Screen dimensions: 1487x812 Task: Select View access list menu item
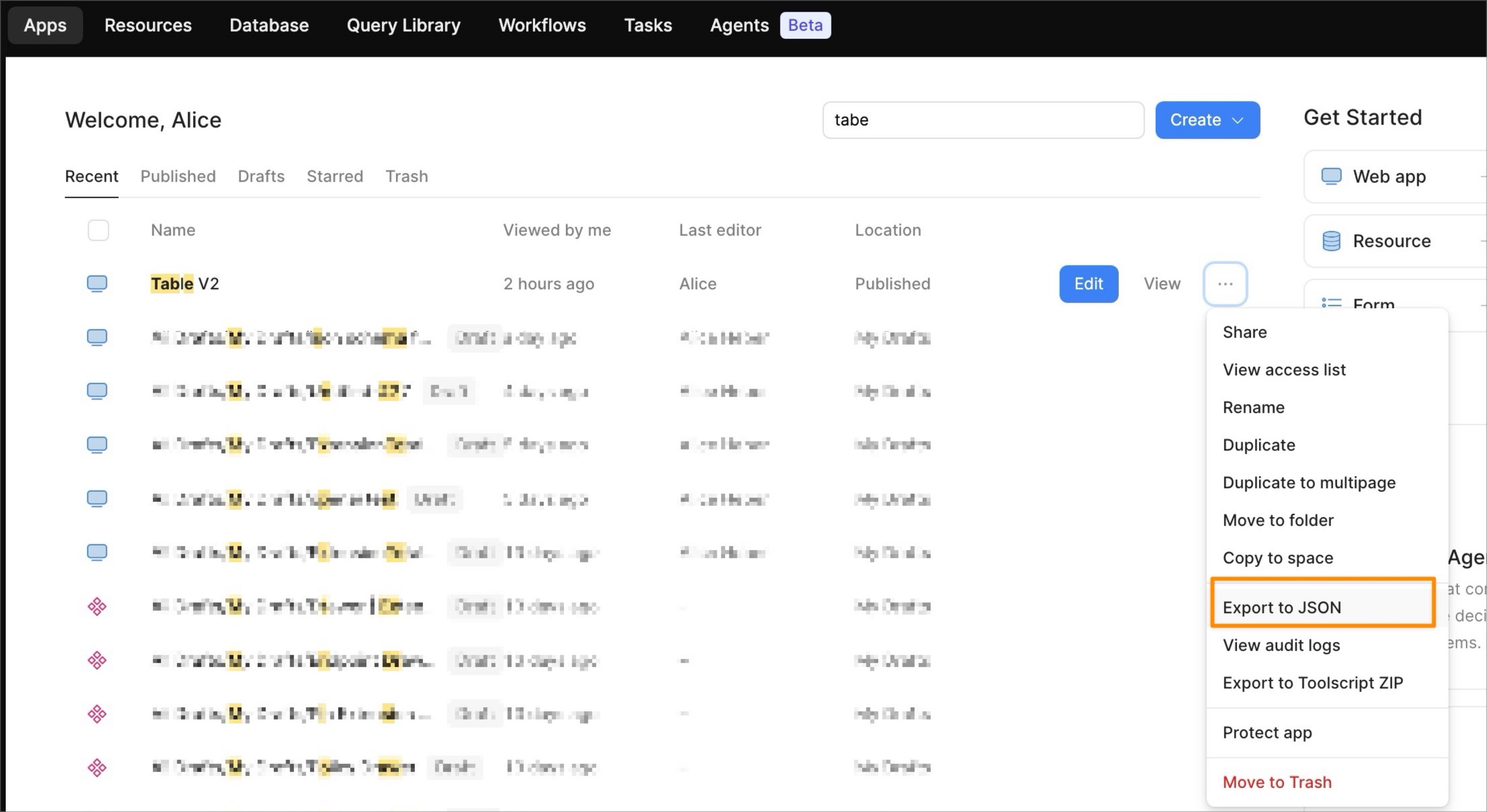(1327, 370)
